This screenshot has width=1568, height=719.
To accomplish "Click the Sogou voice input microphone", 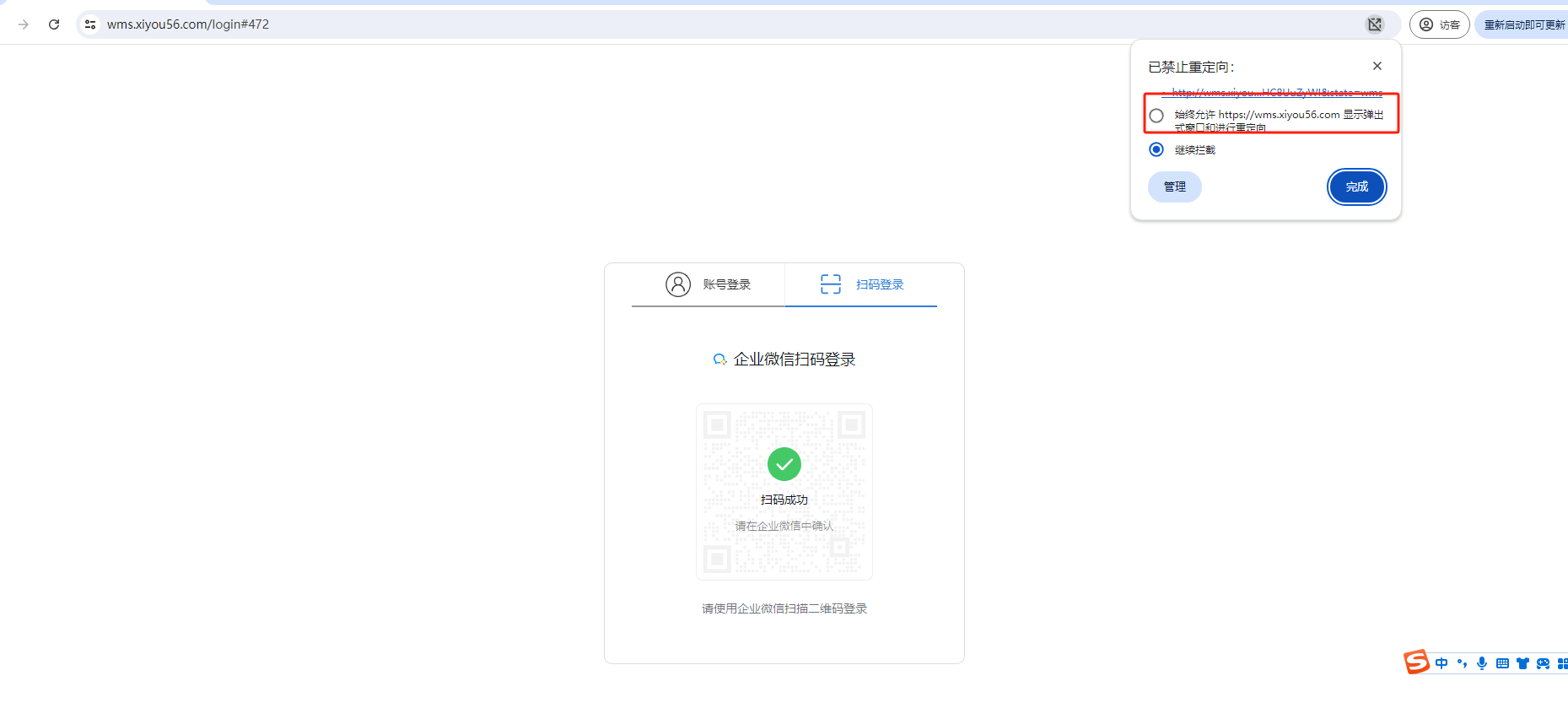I will click(1482, 663).
